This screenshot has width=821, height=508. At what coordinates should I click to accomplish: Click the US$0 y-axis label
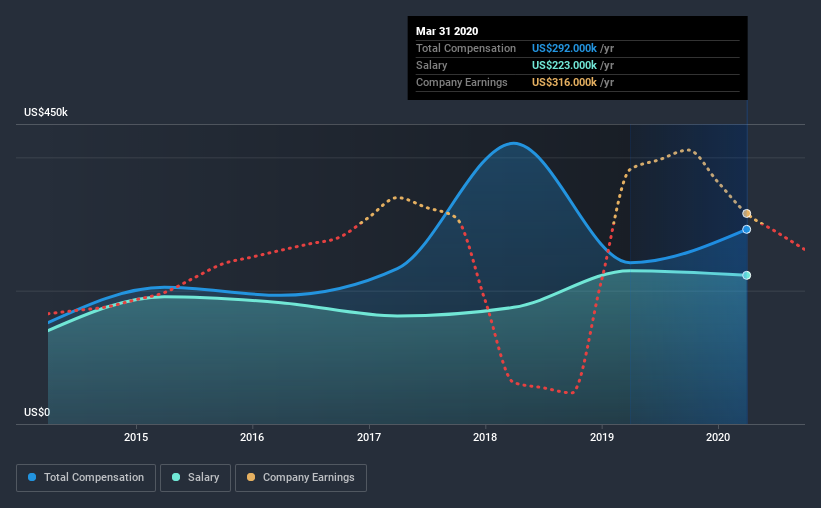pos(37,413)
